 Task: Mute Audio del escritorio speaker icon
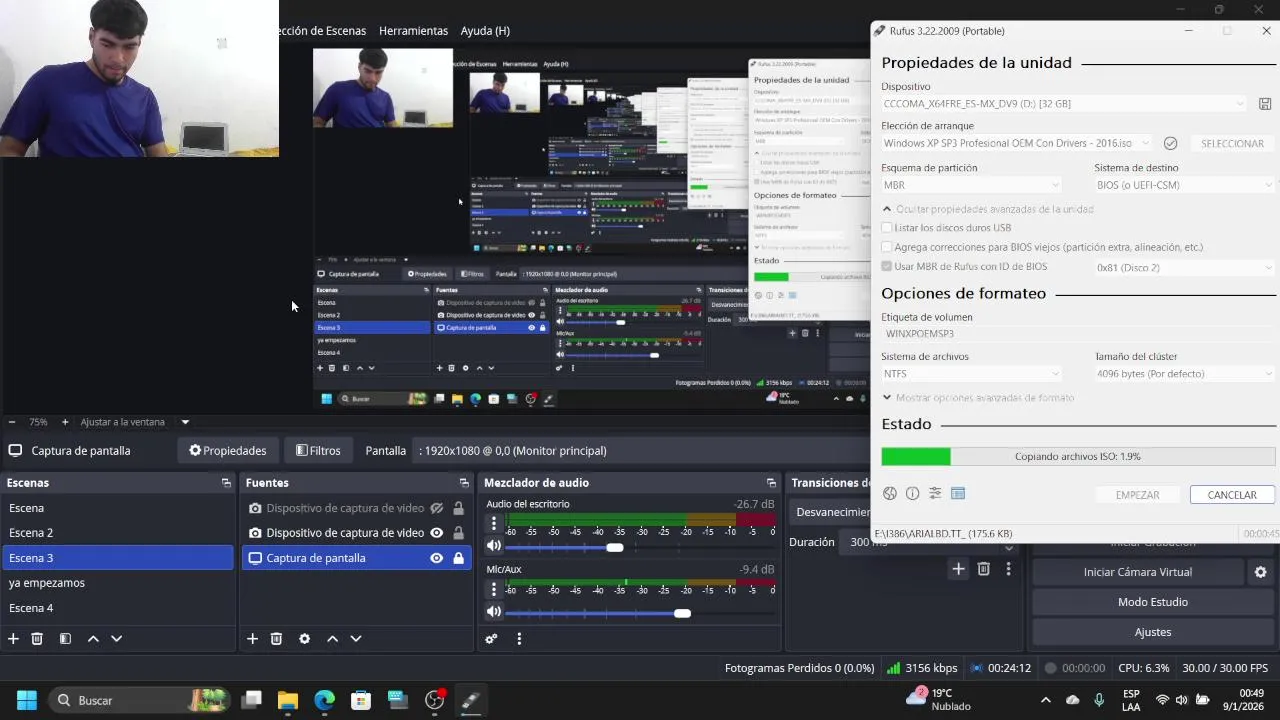click(493, 546)
